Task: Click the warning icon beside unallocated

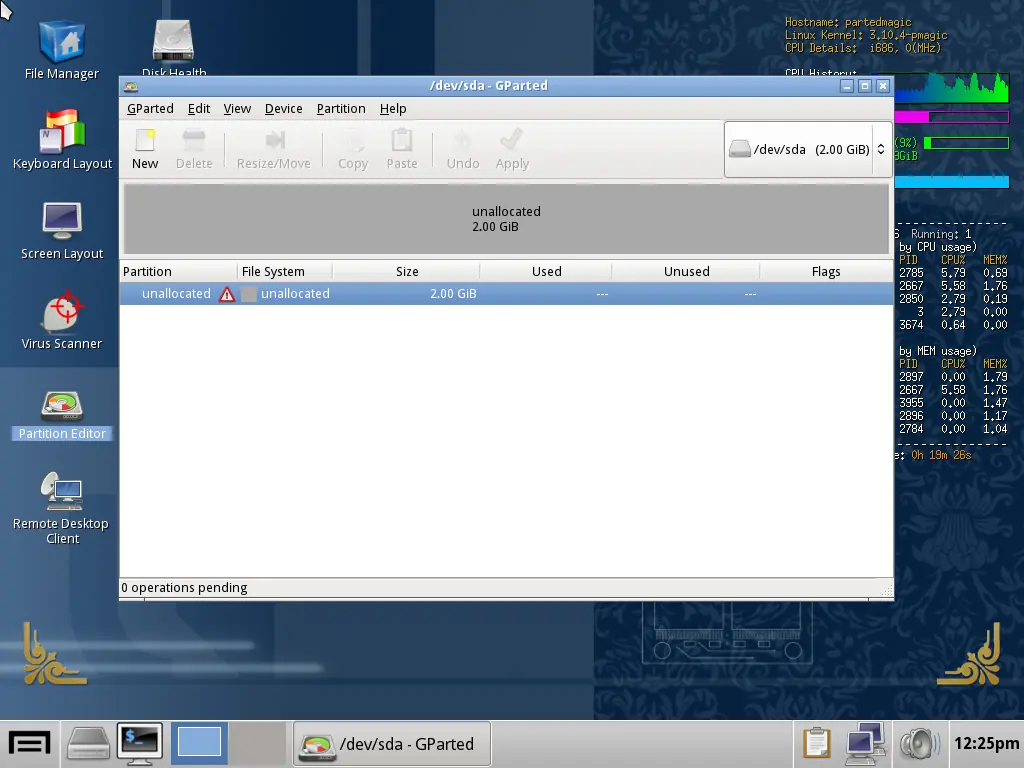Action: 227,295
